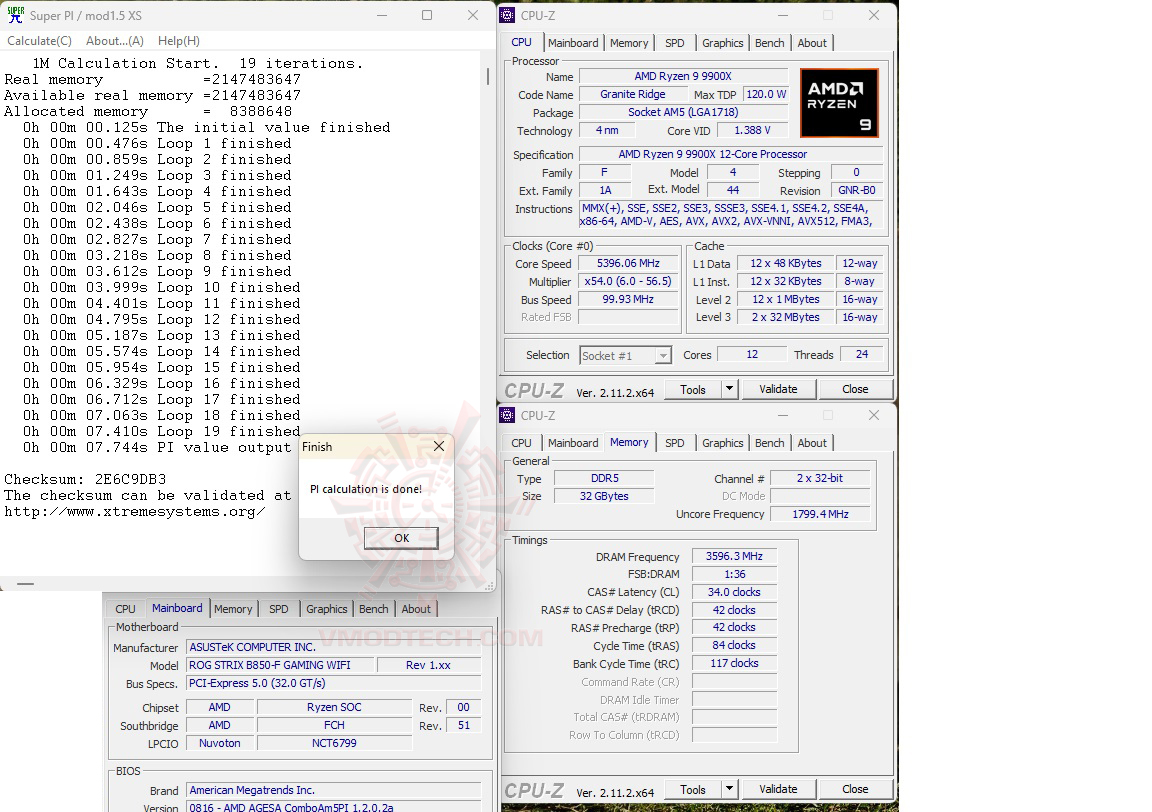
Task: Switch to the Graphics tab in the top window
Action: (x=722, y=43)
